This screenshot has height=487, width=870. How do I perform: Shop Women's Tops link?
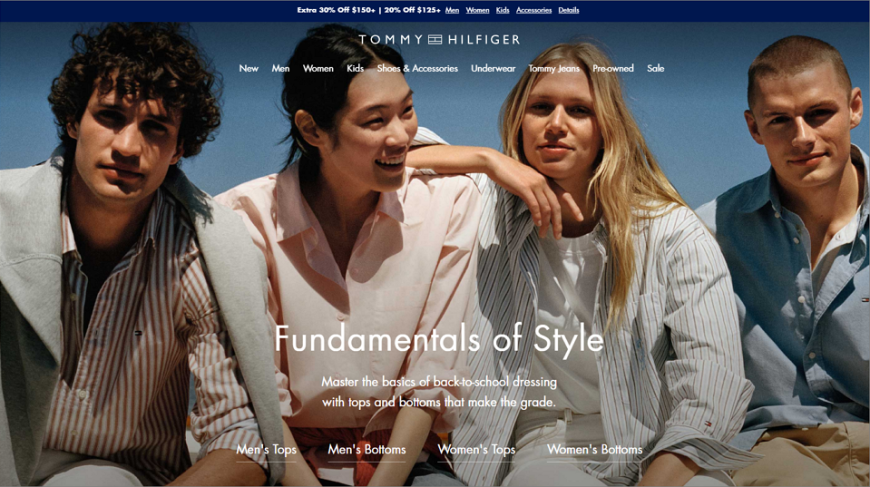(477, 450)
